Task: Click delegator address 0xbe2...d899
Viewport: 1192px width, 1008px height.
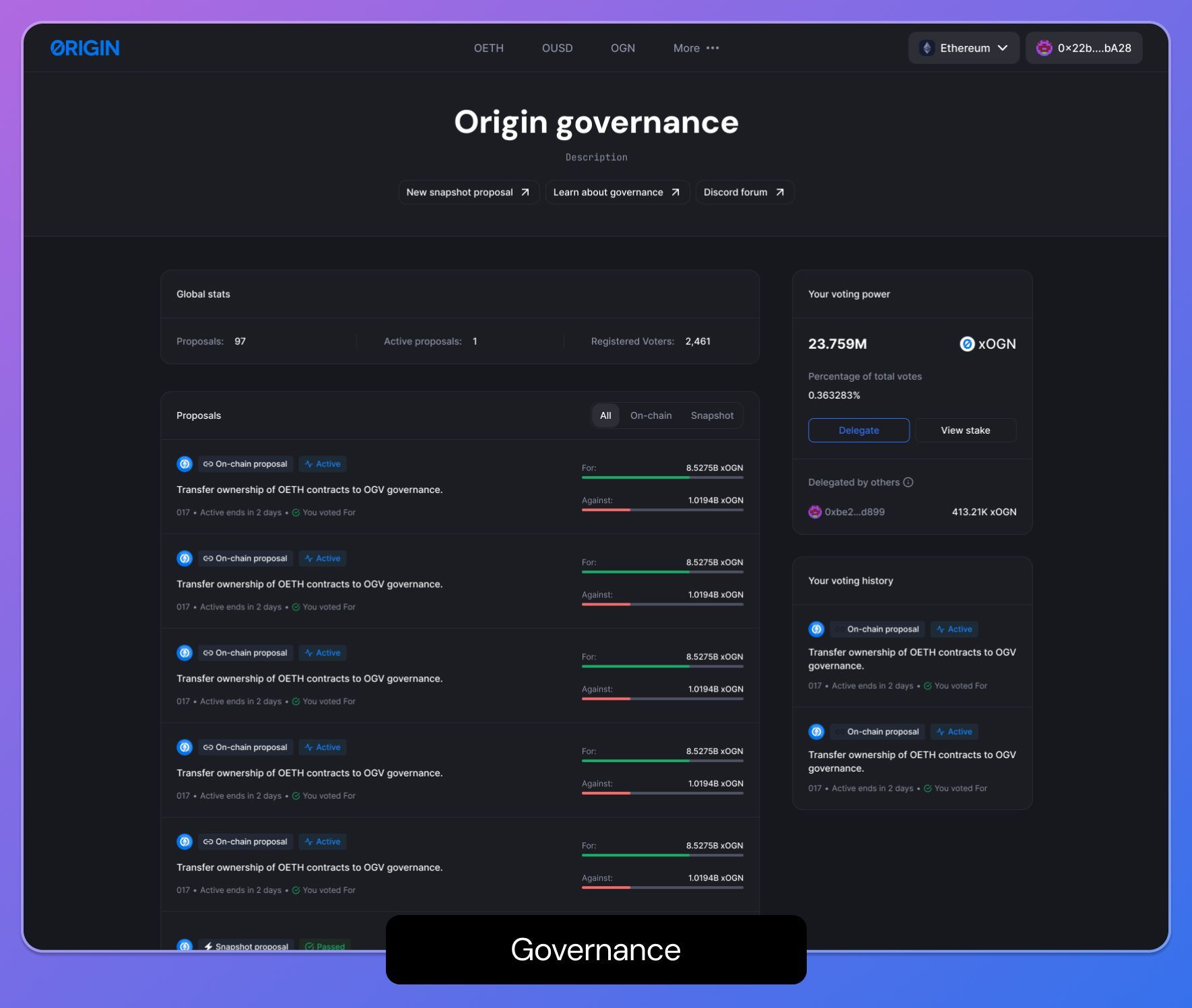Action: click(x=855, y=512)
